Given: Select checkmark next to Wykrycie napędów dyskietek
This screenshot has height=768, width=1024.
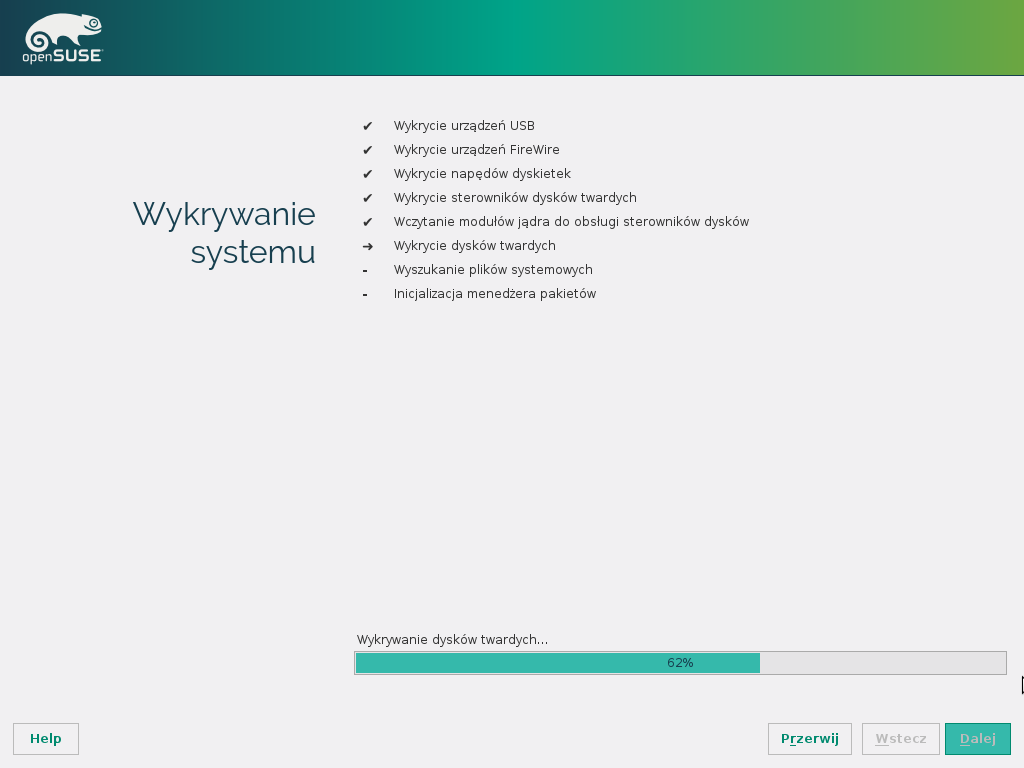Looking at the screenshot, I should (367, 174).
